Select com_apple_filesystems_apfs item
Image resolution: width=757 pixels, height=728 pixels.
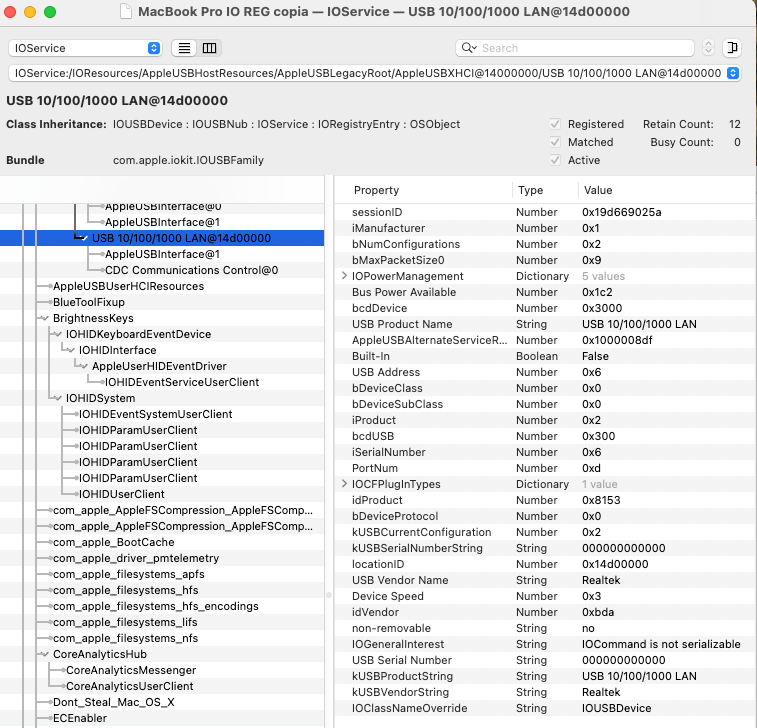click(x=128, y=574)
